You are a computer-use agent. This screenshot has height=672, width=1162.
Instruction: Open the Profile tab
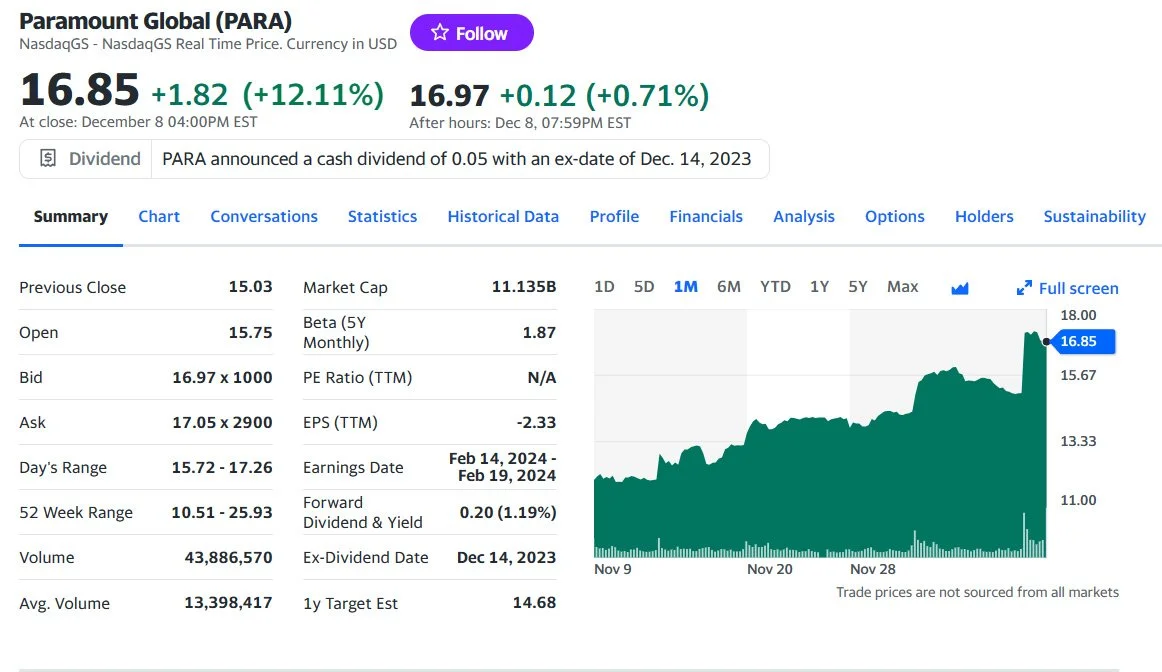coord(614,216)
